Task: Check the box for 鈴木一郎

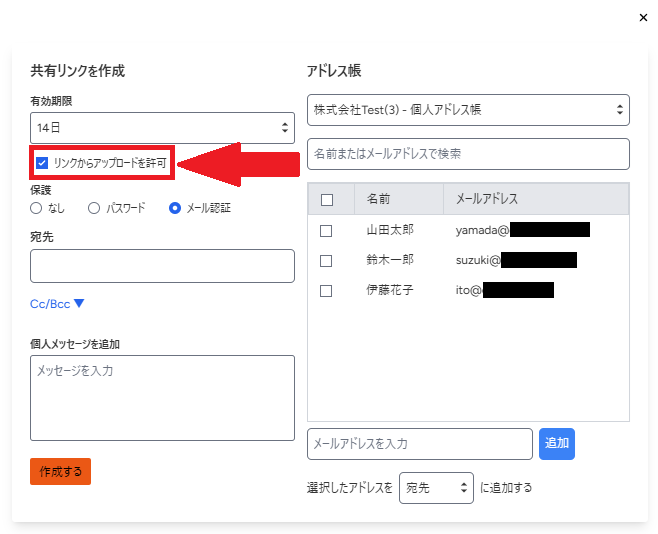Action: click(x=326, y=261)
